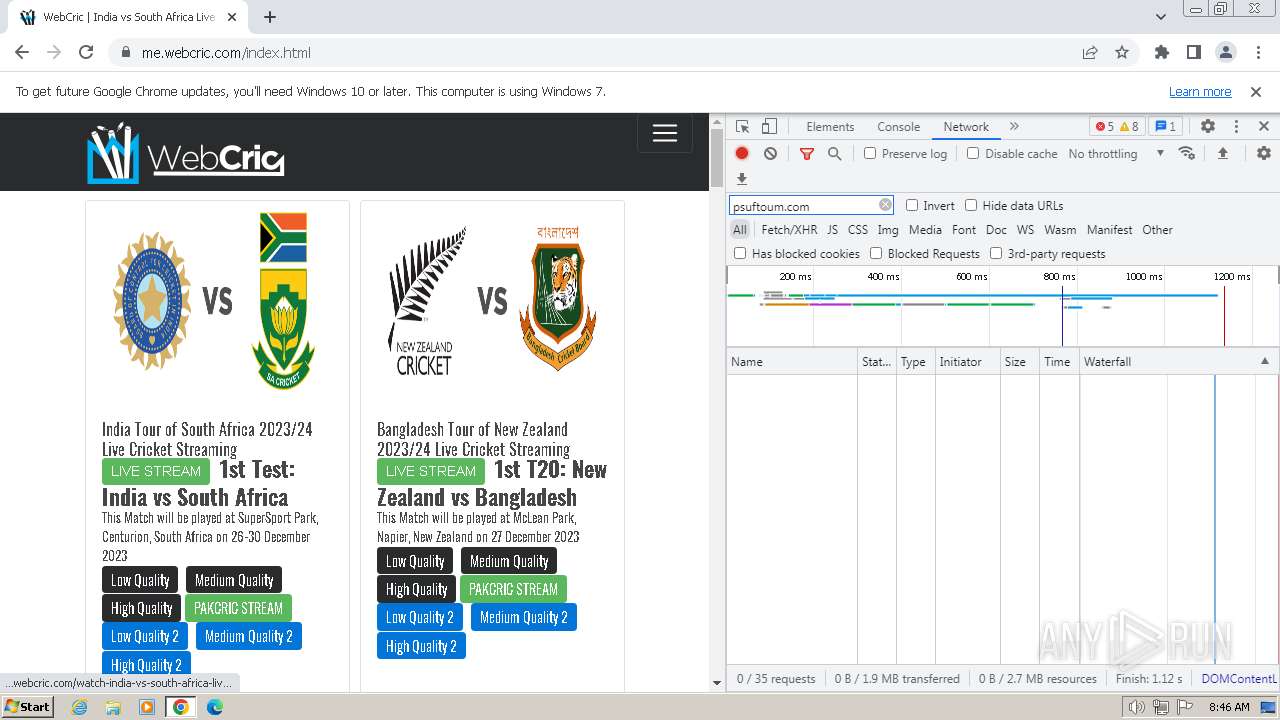Screen dimensions: 1280x720
Task: Open DevTools three-dot customize menu
Action: click(1236, 127)
